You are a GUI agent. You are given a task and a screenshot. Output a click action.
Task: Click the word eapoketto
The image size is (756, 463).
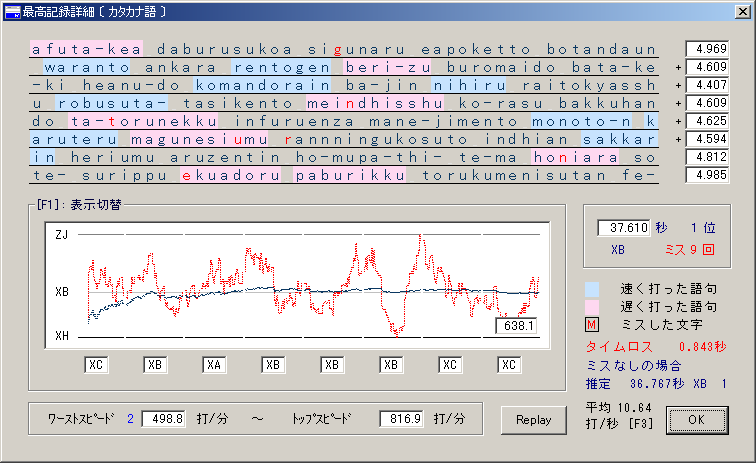[476, 49]
